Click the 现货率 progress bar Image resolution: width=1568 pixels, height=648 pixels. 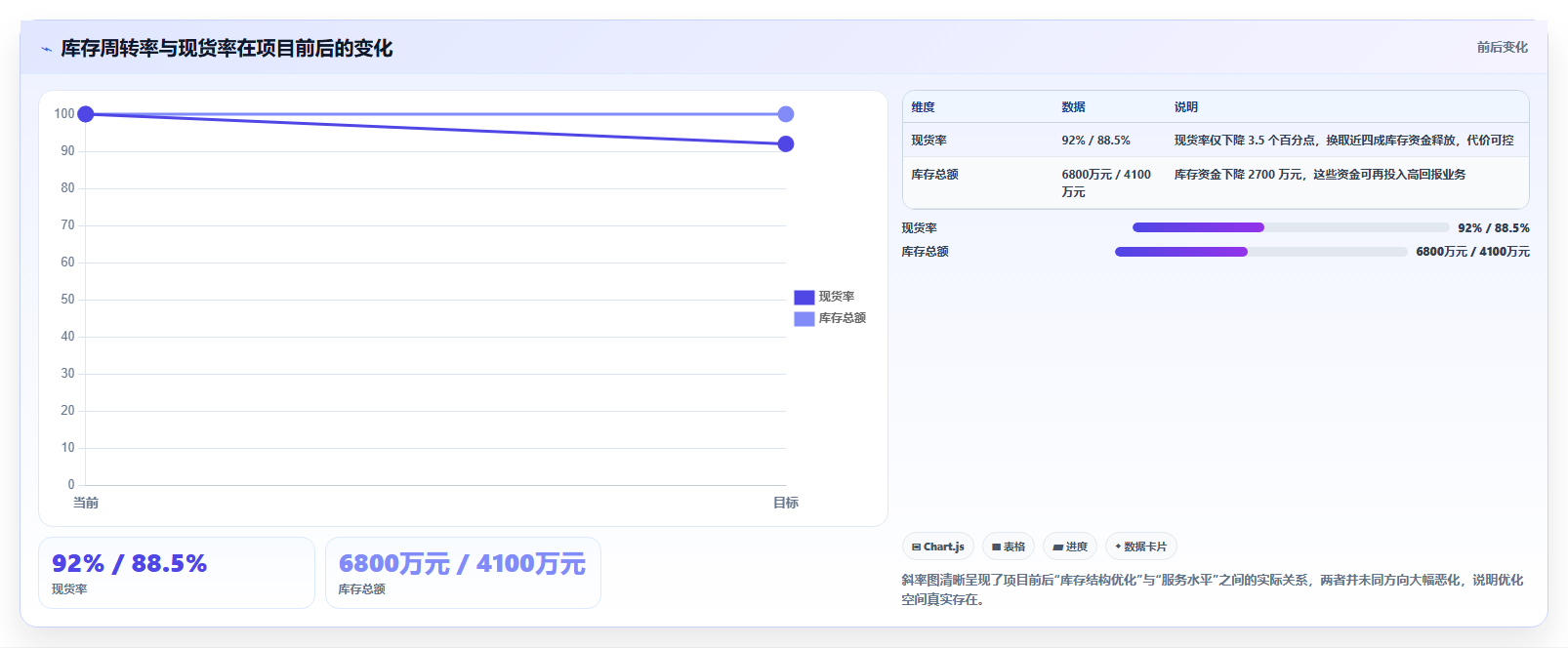[x=1290, y=227]
